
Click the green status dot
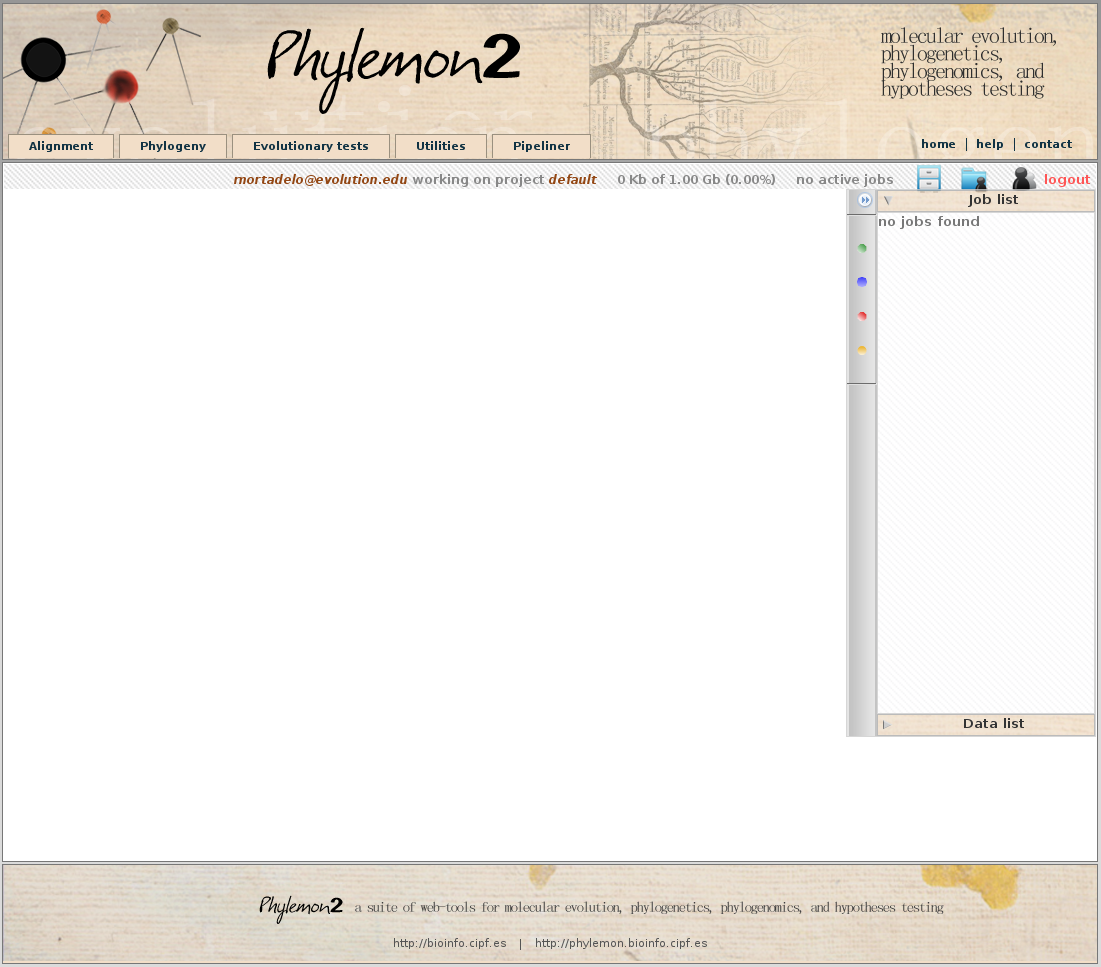coord(862,248)
